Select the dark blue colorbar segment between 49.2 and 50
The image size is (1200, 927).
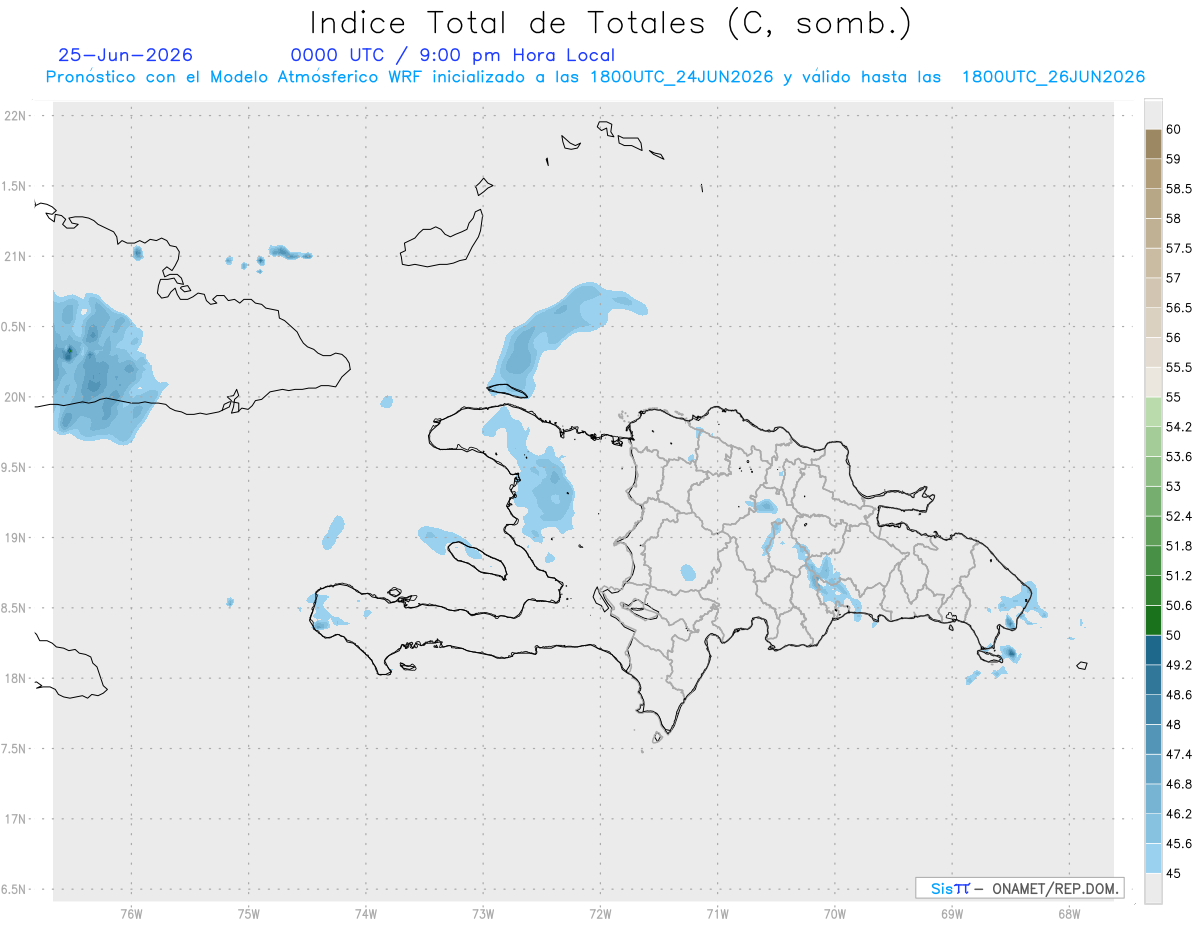tap(1153, 650)
